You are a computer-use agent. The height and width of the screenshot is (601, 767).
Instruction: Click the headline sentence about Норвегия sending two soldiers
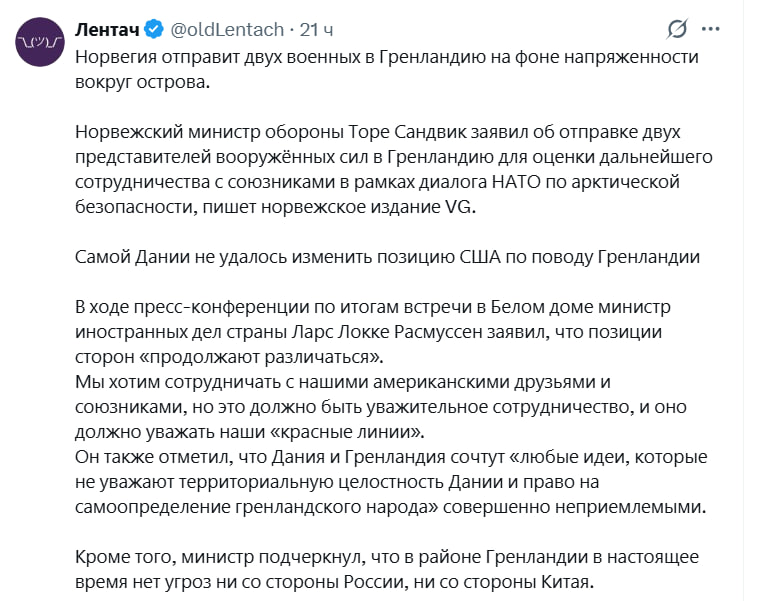click(388, 56)
